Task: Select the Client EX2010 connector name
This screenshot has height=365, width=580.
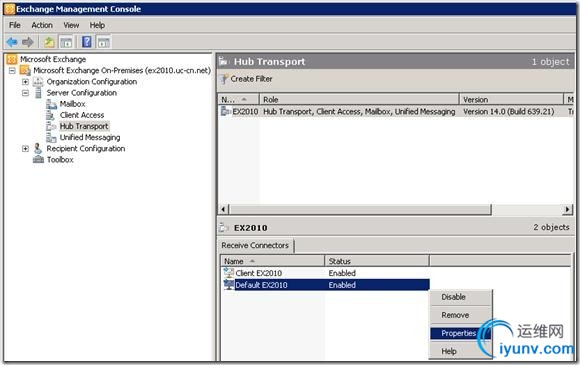Action: [259, 273]
